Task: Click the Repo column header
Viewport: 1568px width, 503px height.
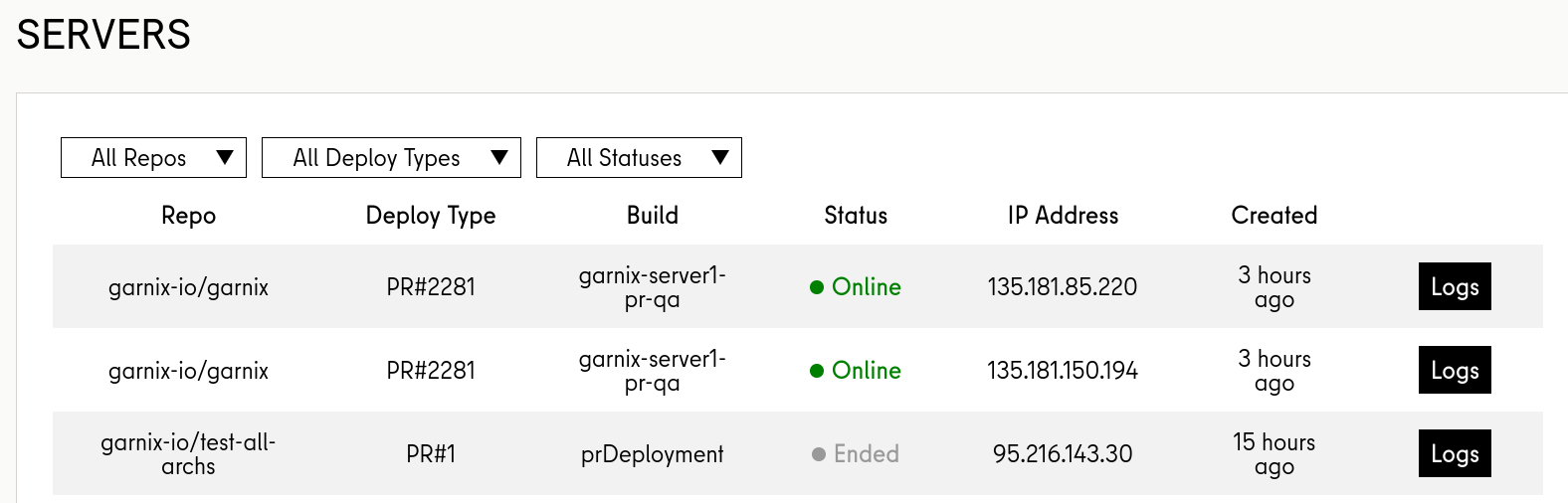Action: click(189, 216)
